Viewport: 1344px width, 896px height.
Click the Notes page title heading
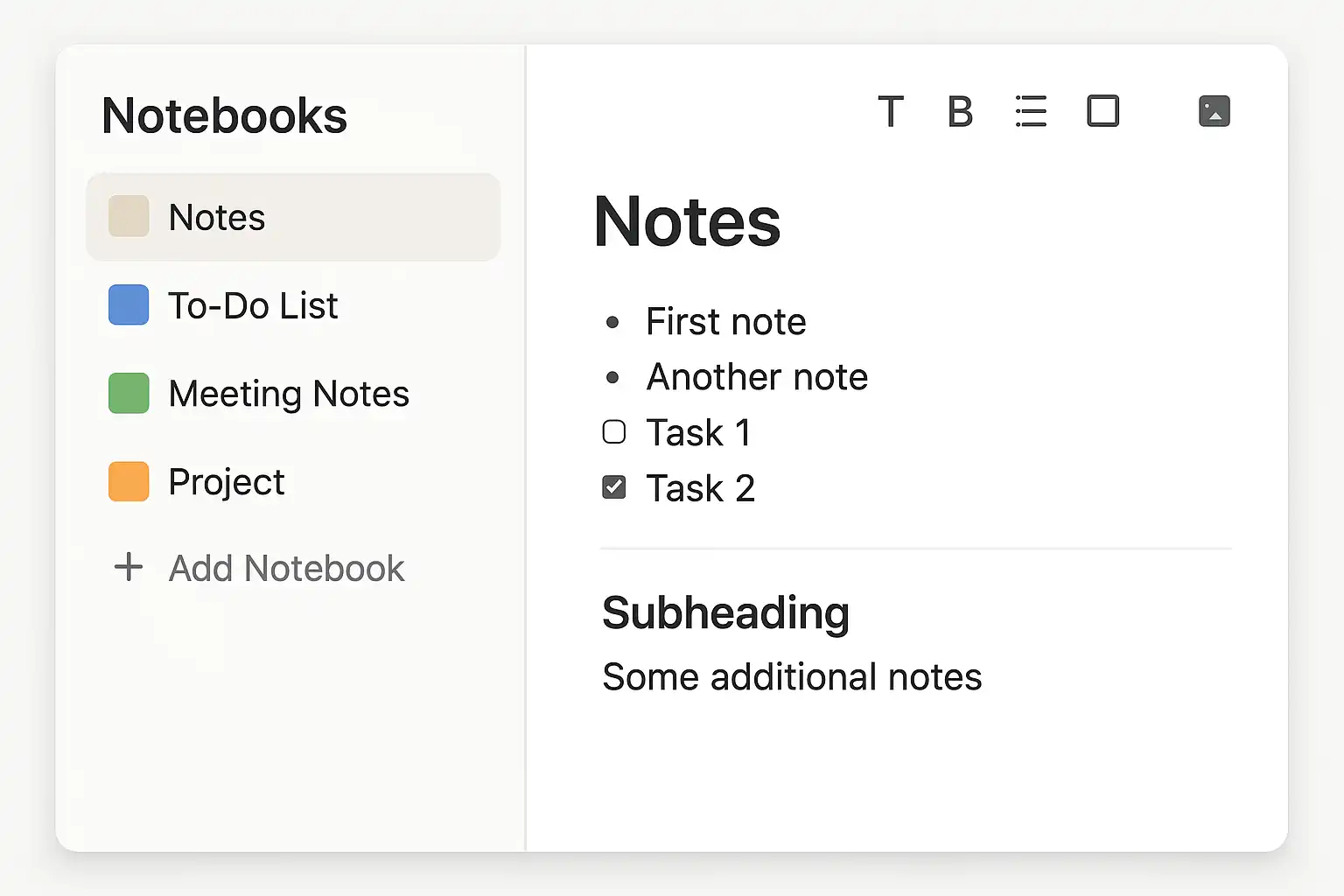687,222
